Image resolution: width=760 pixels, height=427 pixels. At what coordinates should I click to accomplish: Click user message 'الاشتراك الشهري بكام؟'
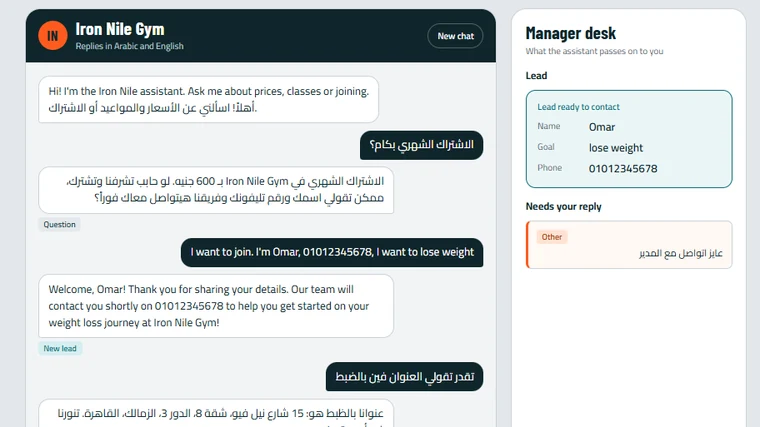(421, 145)
